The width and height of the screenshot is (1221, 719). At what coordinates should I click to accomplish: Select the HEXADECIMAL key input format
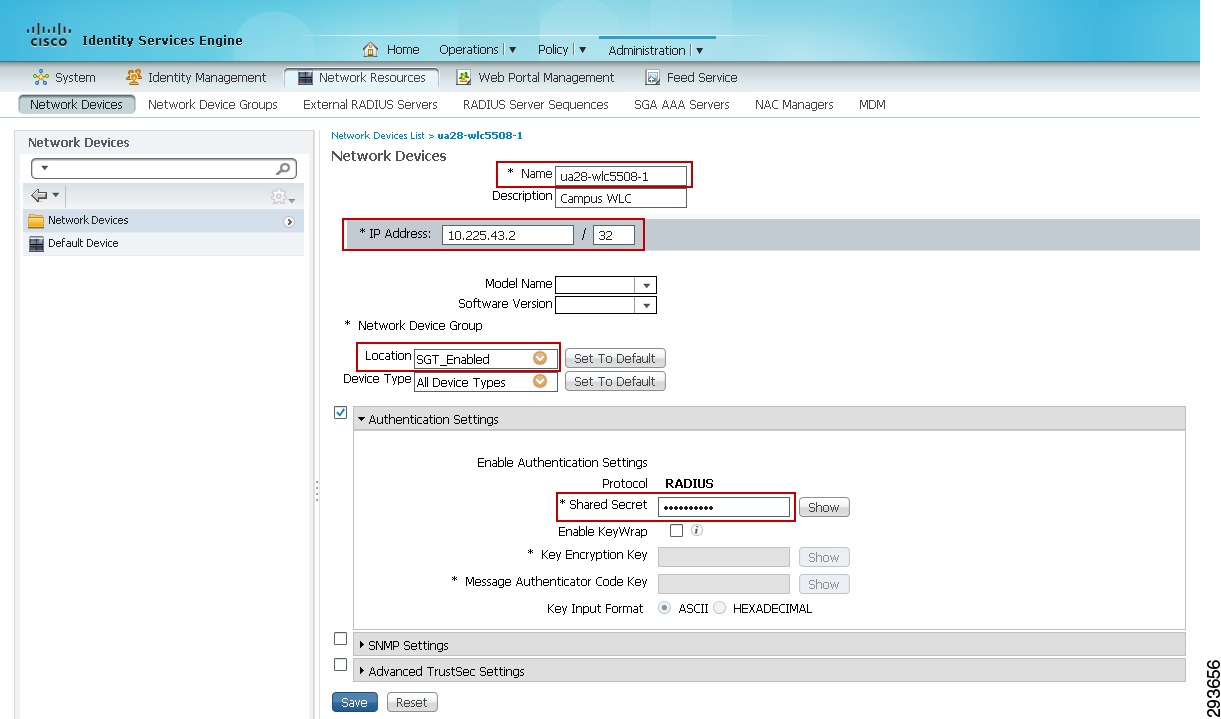pyautogui.click(x=719, y=608)
